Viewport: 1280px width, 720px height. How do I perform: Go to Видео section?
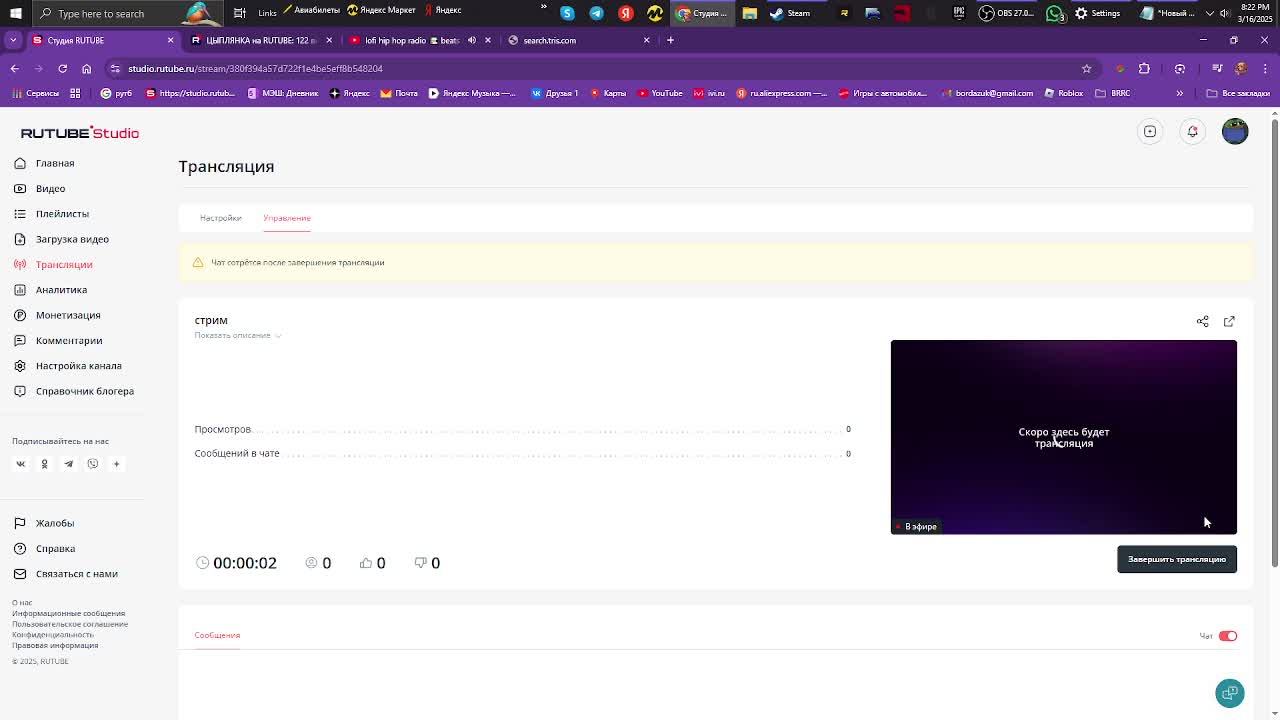[x=50, y=188]
